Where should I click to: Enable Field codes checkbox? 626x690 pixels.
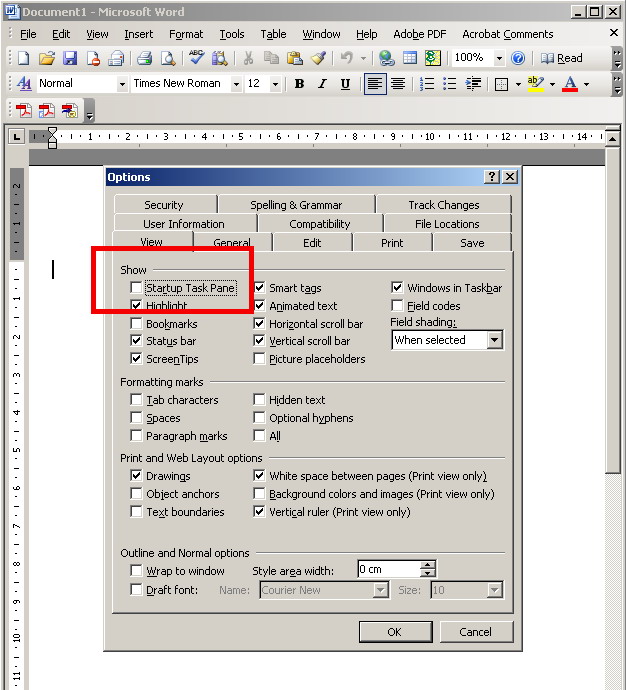[x=397, y=305]
